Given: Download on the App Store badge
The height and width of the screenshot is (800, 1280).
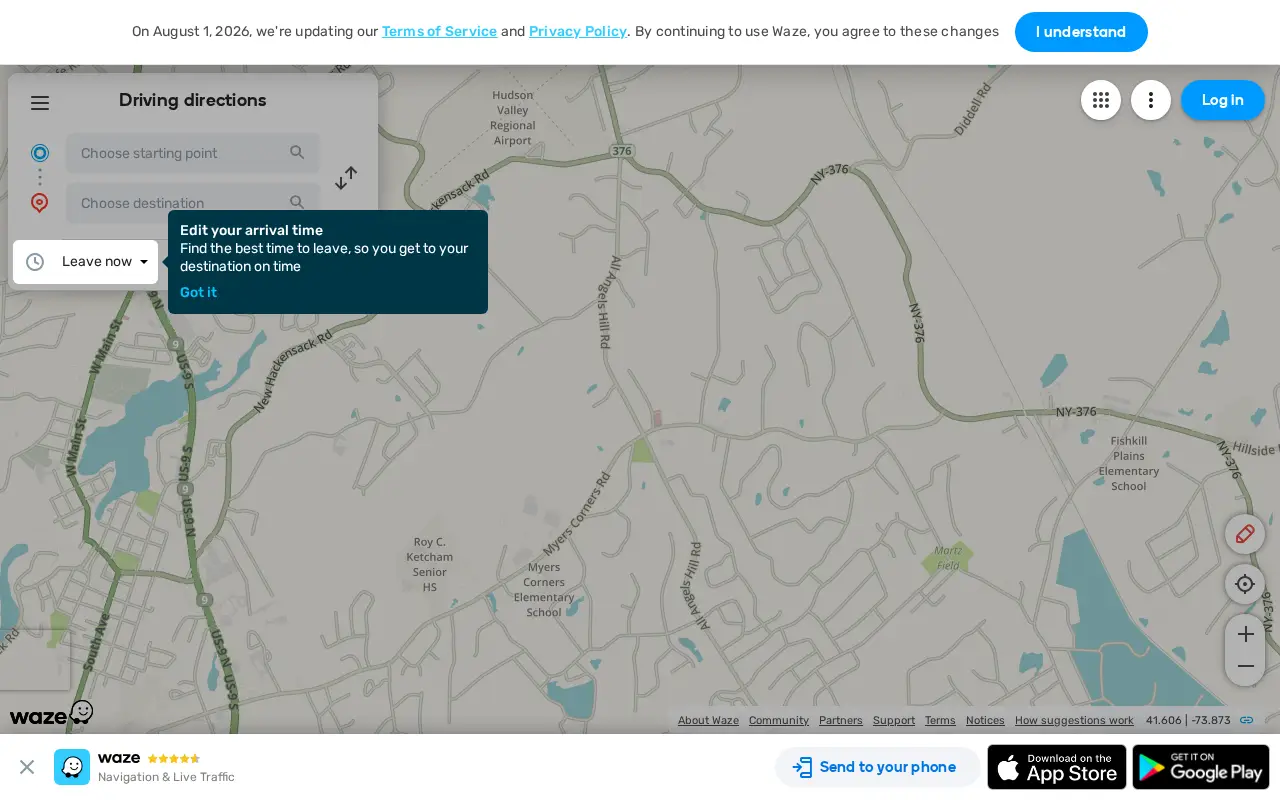Looking at the screenshot, I should (x=1057, y=767).
